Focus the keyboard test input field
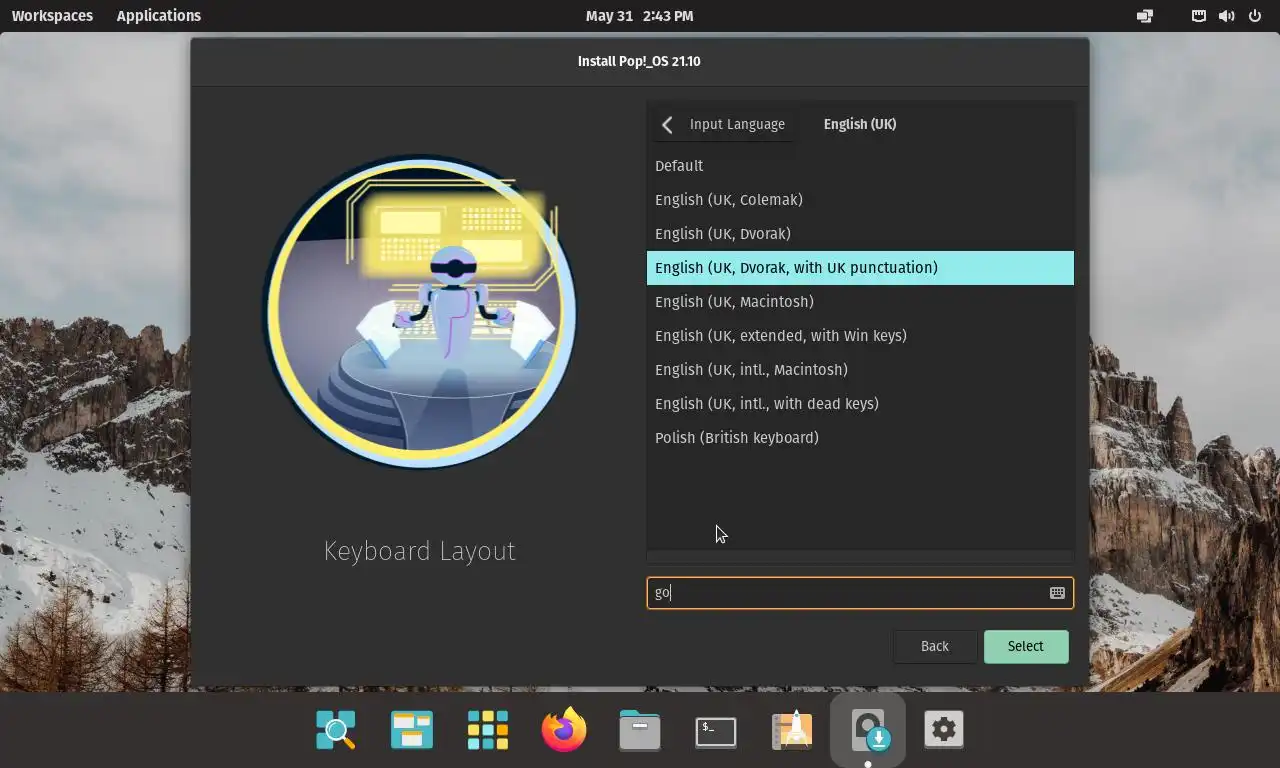Image resolution: width=1280 pixels, height=768 pixels. (860, 593)
